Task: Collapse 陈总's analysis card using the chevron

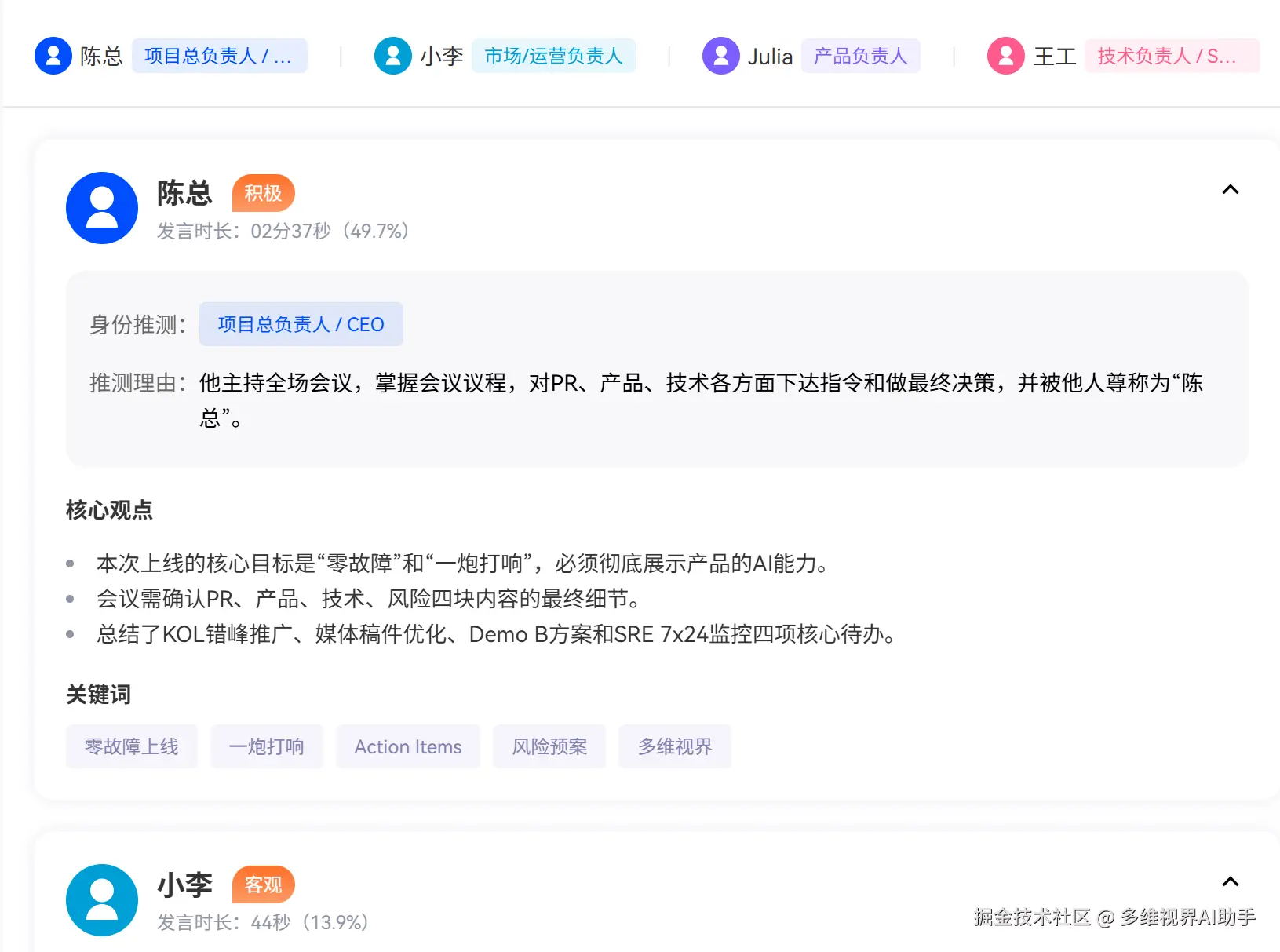Action: [x=1230, y=189]
